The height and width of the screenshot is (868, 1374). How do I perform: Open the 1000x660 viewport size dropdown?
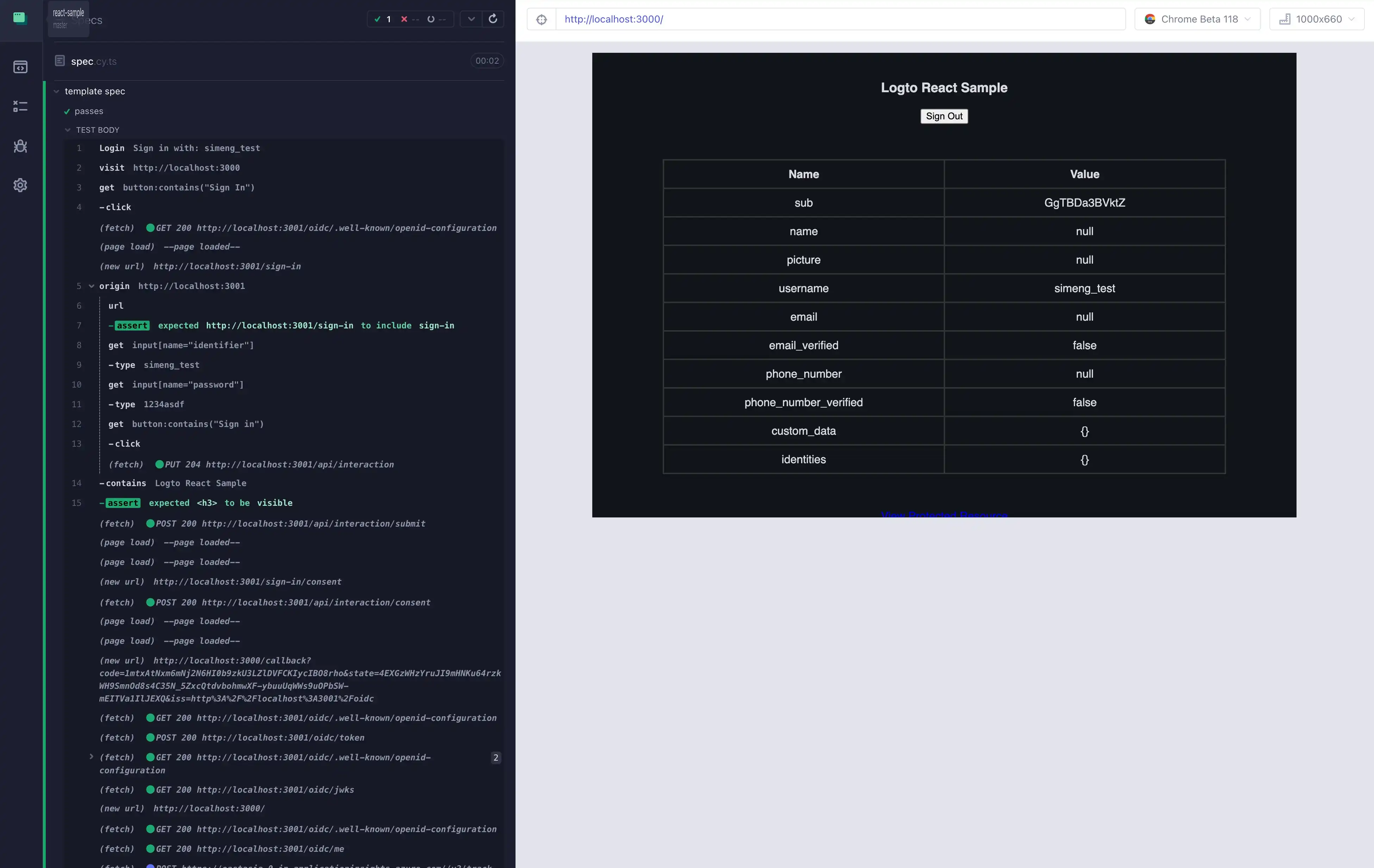(1316, 19)
